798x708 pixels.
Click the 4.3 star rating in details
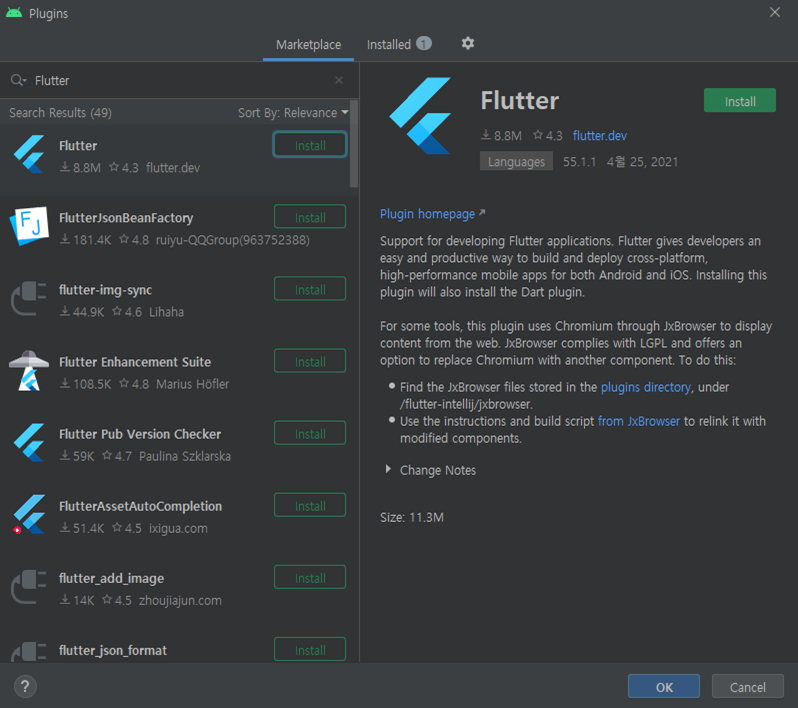click(x=548, y=135)
